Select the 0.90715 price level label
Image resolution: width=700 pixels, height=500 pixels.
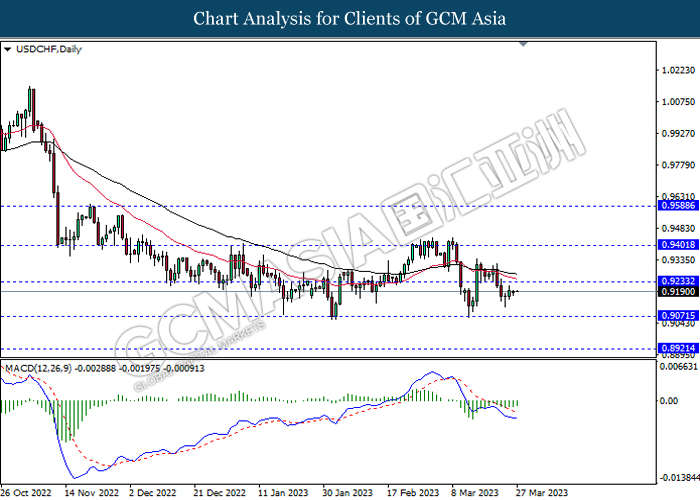[x=678, y=316]
